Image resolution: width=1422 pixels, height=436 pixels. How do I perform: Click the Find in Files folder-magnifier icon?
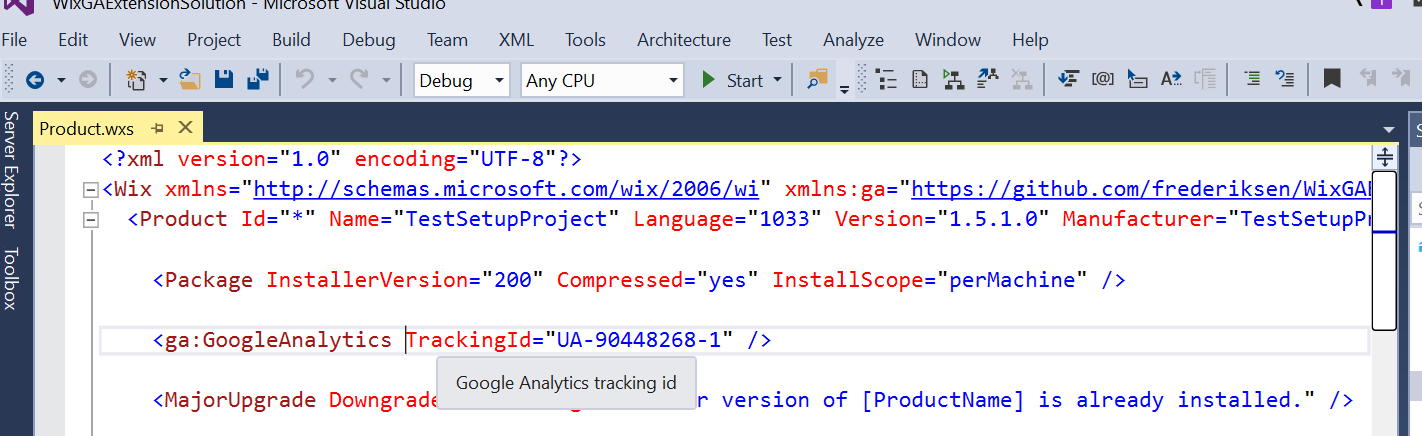818,80
